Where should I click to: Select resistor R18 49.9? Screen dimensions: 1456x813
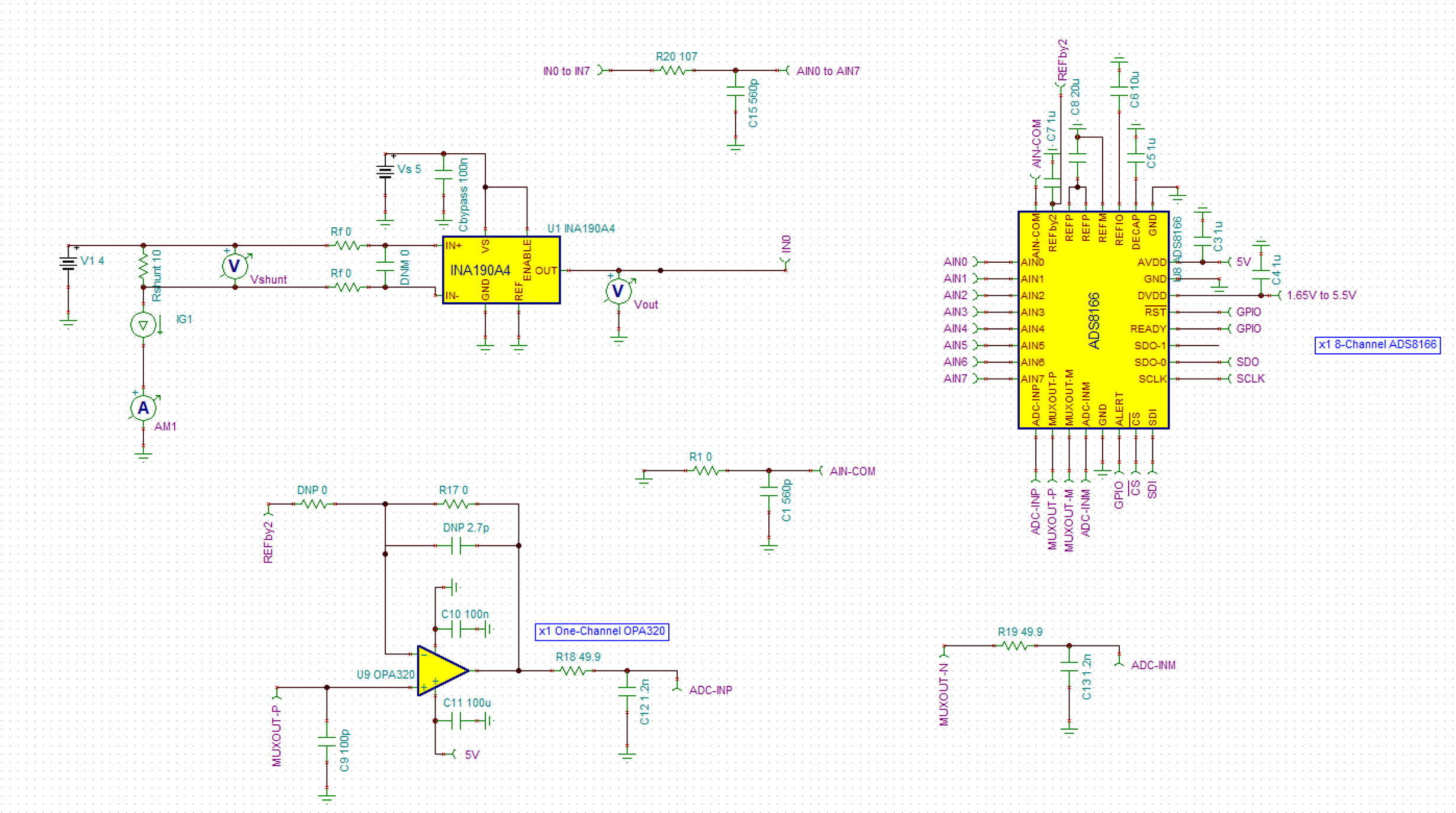coord(572,670)
